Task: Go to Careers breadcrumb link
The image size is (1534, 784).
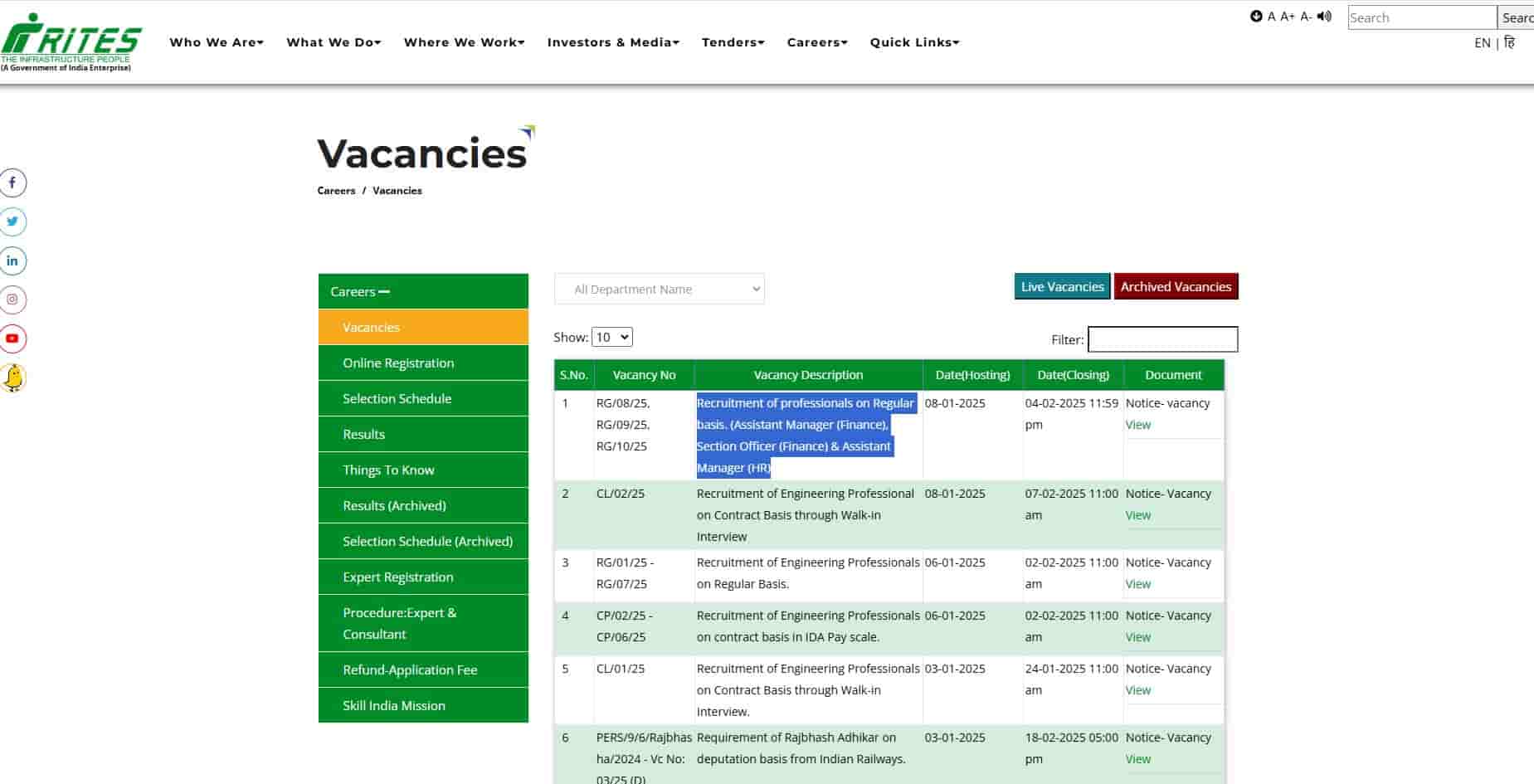Action: point(335,190)
